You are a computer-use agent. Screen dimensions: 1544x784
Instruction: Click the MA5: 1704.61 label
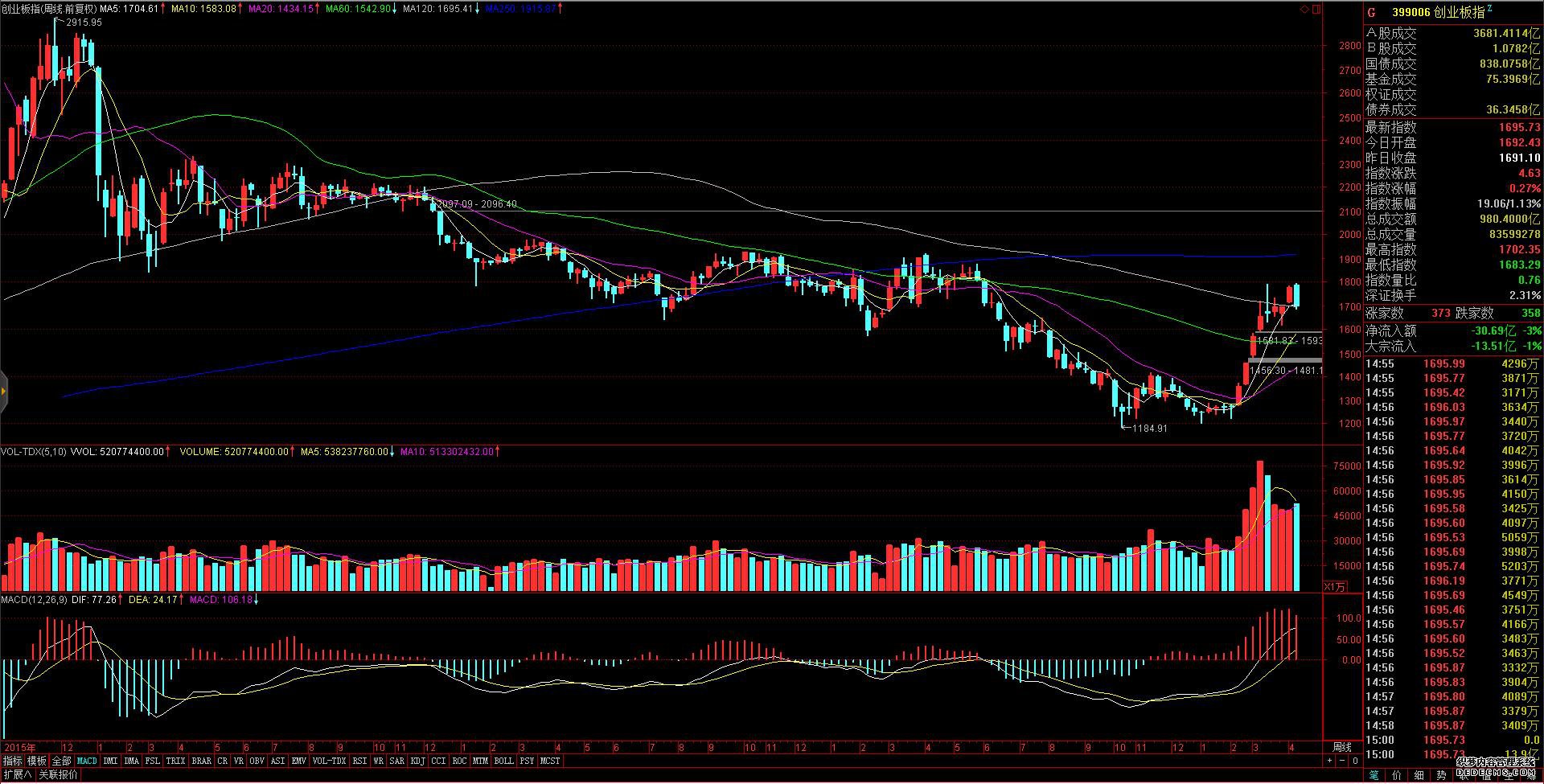[x=129, y=9]
